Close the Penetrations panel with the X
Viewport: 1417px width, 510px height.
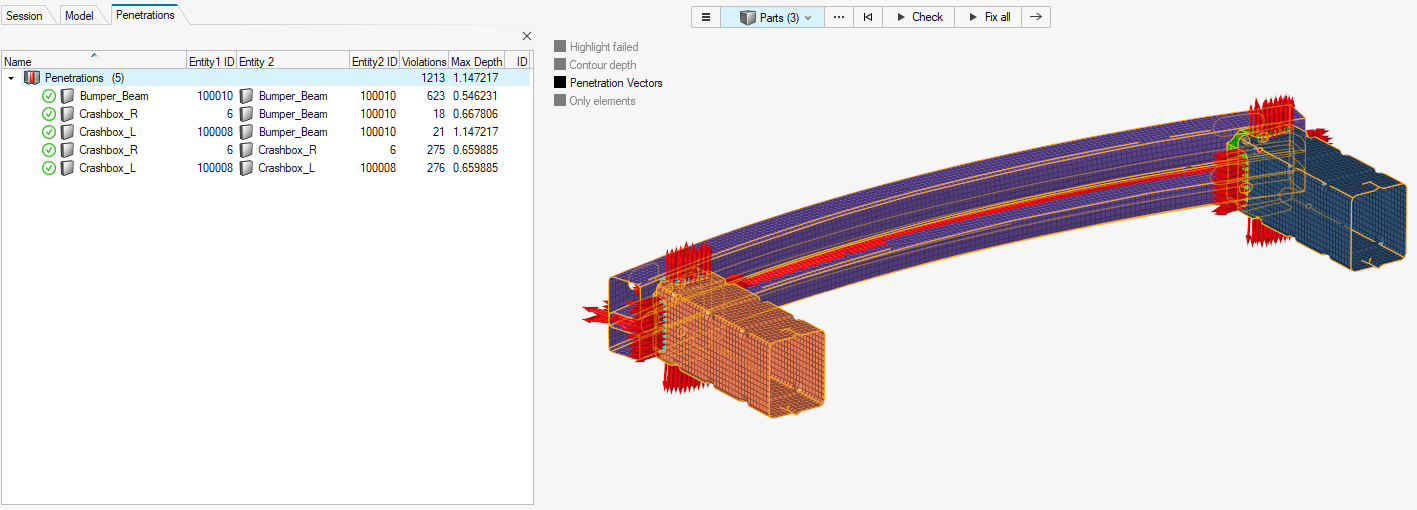[x=527, y=36]
